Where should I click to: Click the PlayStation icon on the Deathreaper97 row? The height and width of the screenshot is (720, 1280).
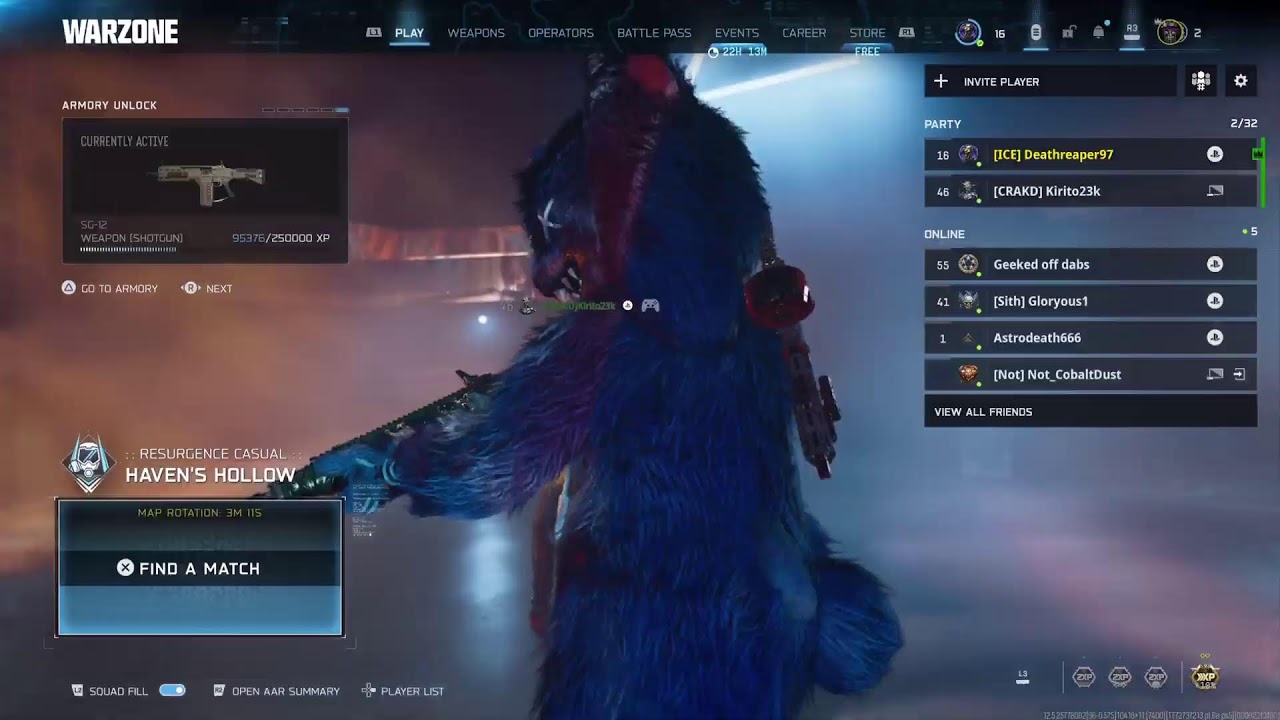coord(1215,154)
